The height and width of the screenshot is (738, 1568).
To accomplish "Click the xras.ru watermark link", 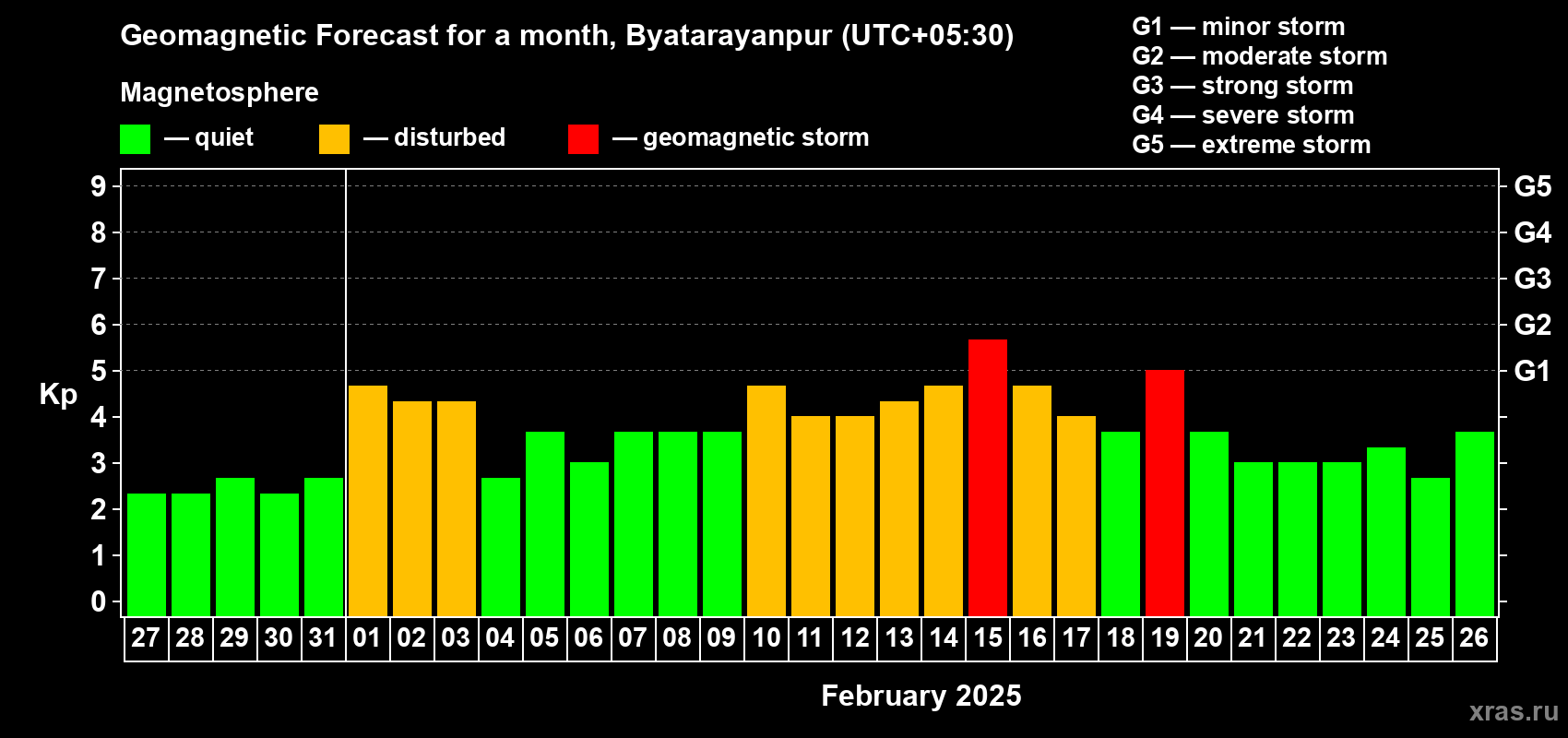I will click(x=1514, y=711).
